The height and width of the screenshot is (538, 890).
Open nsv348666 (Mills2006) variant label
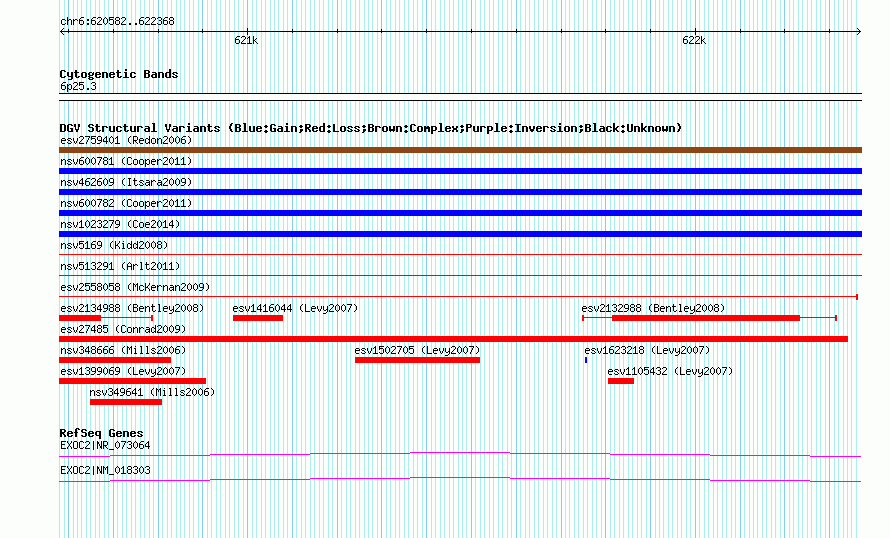click(x=123, y=350)
